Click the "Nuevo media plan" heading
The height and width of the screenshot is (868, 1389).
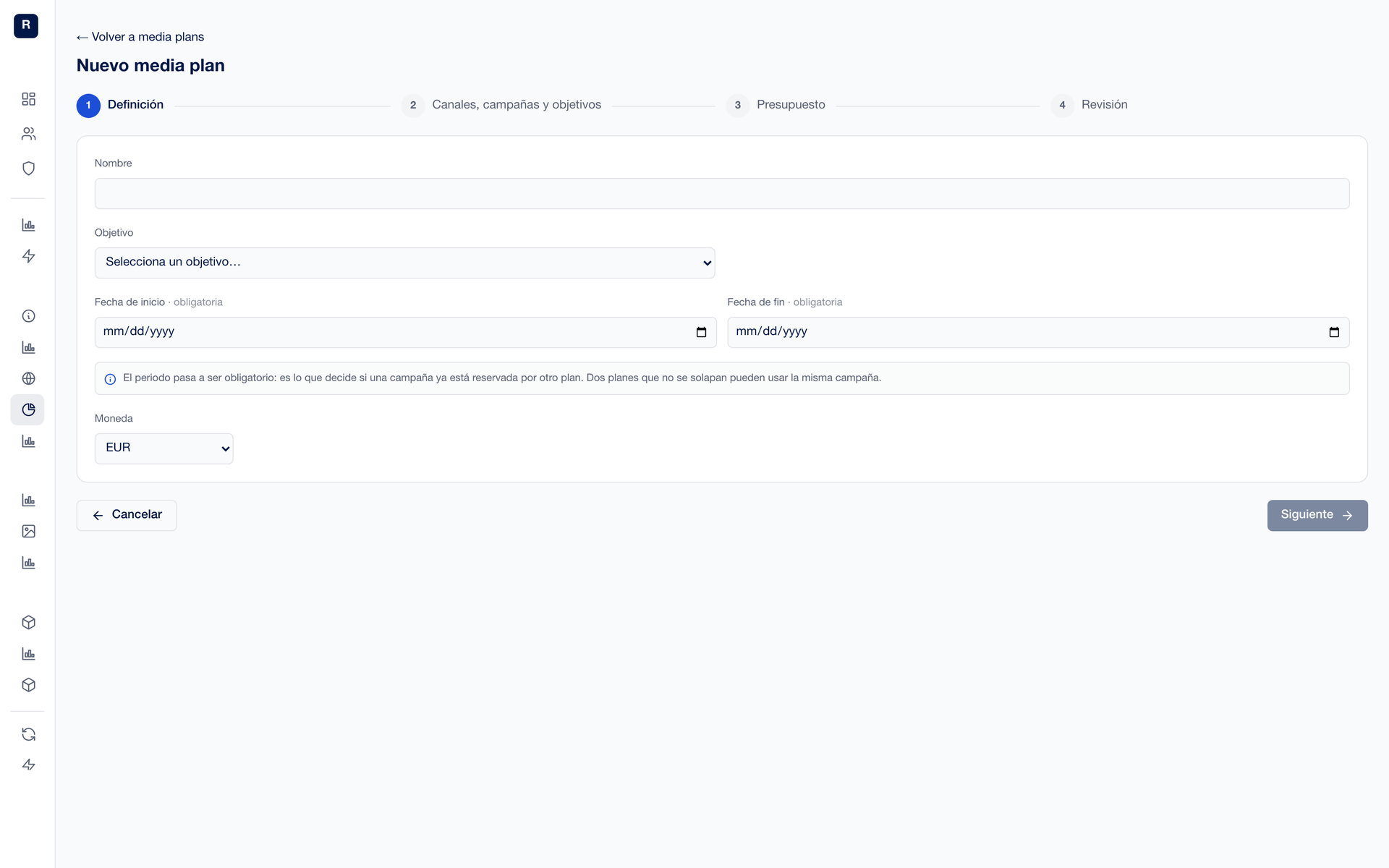[x=150, y=65]
